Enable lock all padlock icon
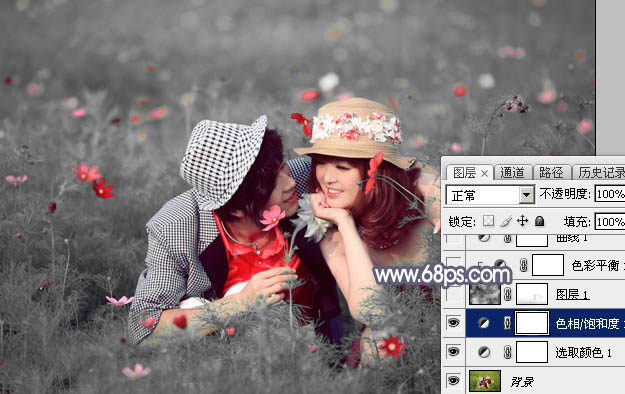 click(539, 221)
